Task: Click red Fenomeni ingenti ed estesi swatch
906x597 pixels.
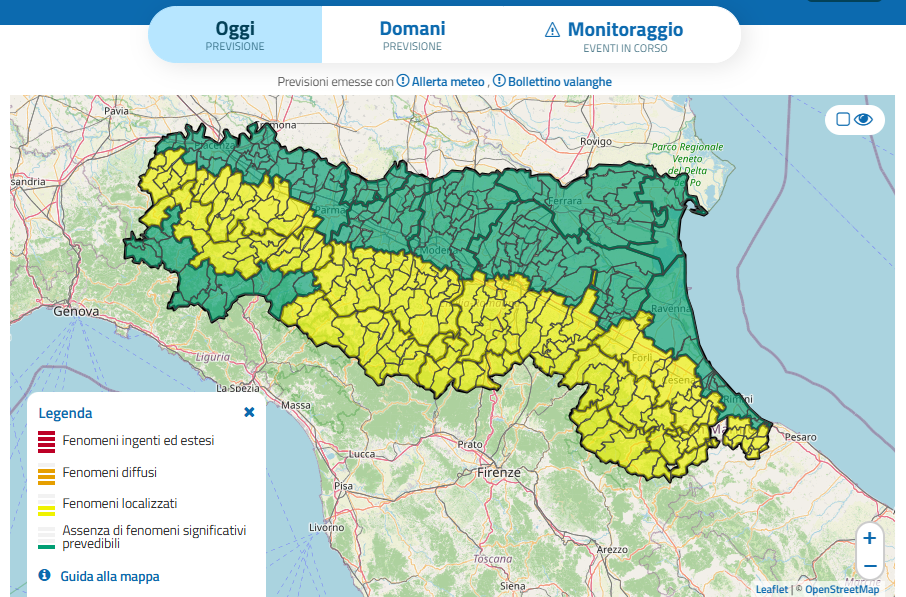Action: tap(46, 441)
